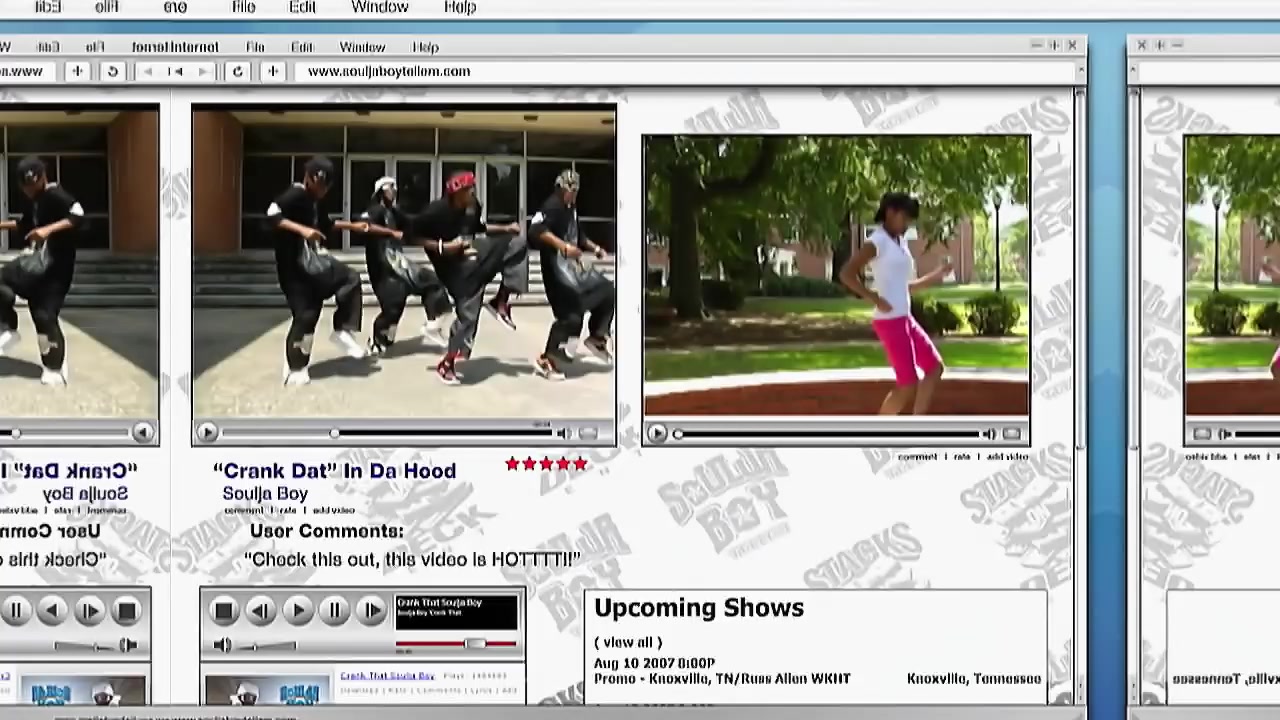The width and height of the screenshot is (1280, 720).
Task: Click the "Crank Dat" In Da Hood title
Action: [334, 471]
